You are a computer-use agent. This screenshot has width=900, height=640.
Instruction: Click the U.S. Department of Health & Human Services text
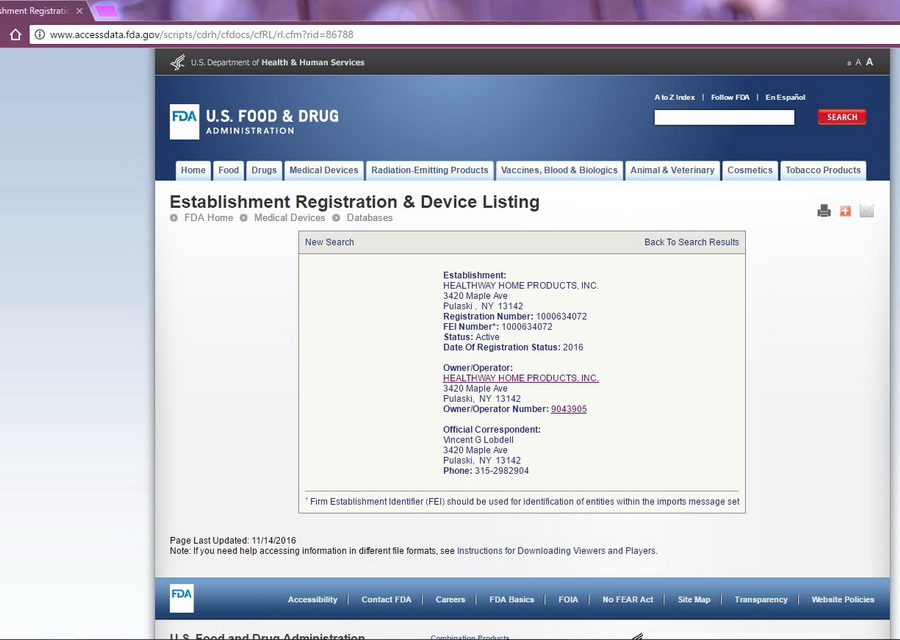coord(277,63)
